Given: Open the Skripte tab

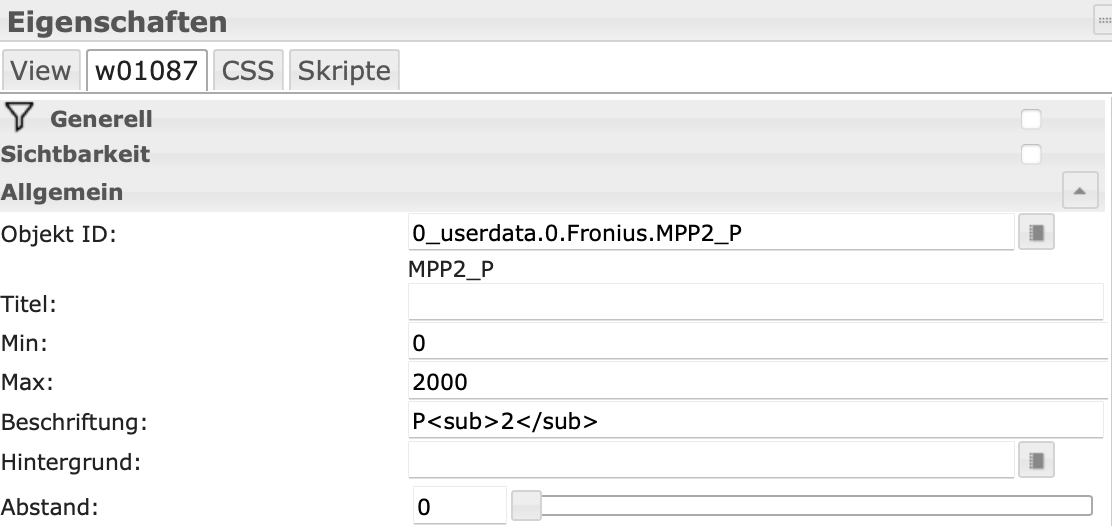Looking at the screenshot, I should tap(344, 71).
